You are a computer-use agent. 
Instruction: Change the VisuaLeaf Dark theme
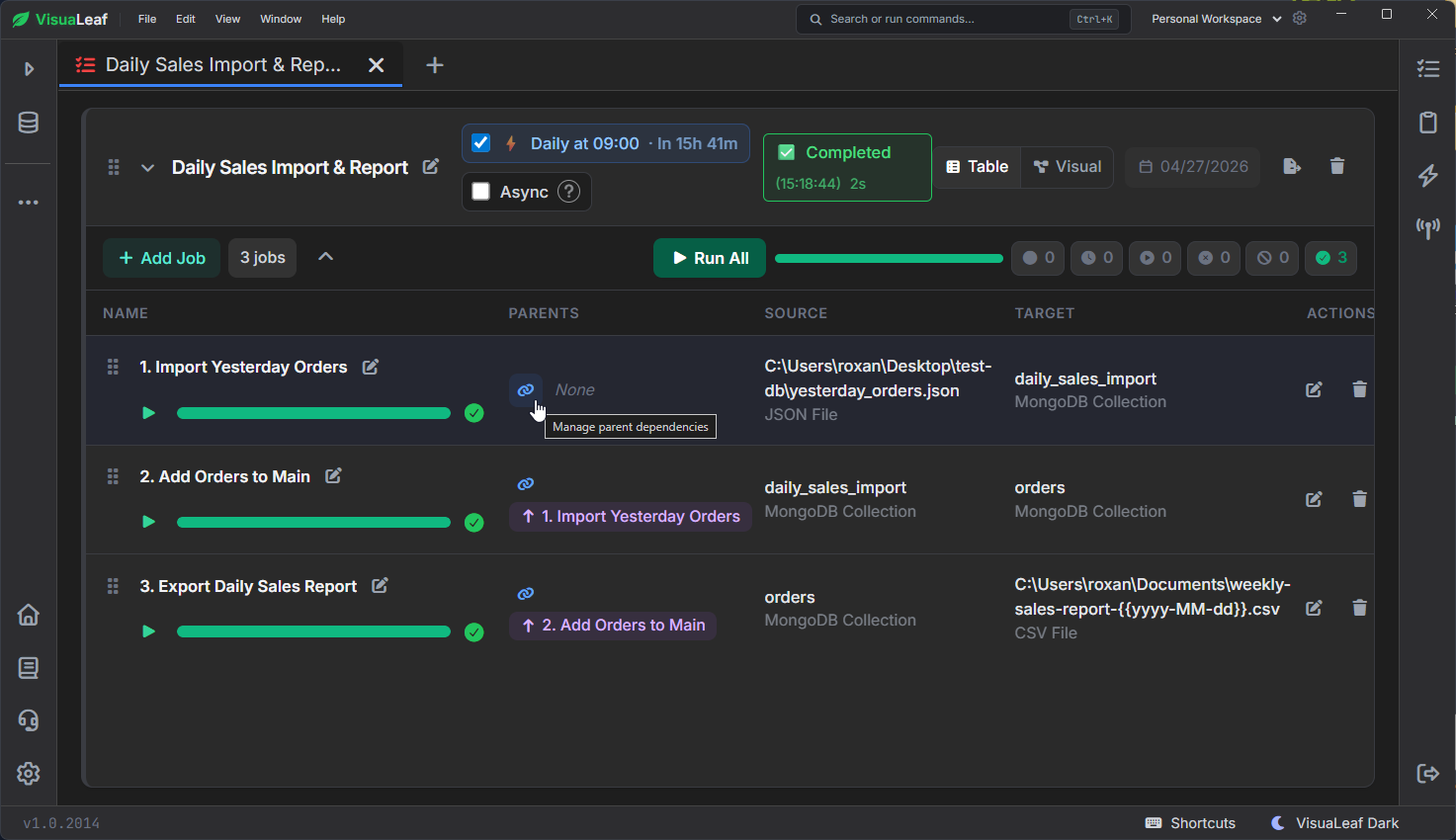[x=1334, y=823]
